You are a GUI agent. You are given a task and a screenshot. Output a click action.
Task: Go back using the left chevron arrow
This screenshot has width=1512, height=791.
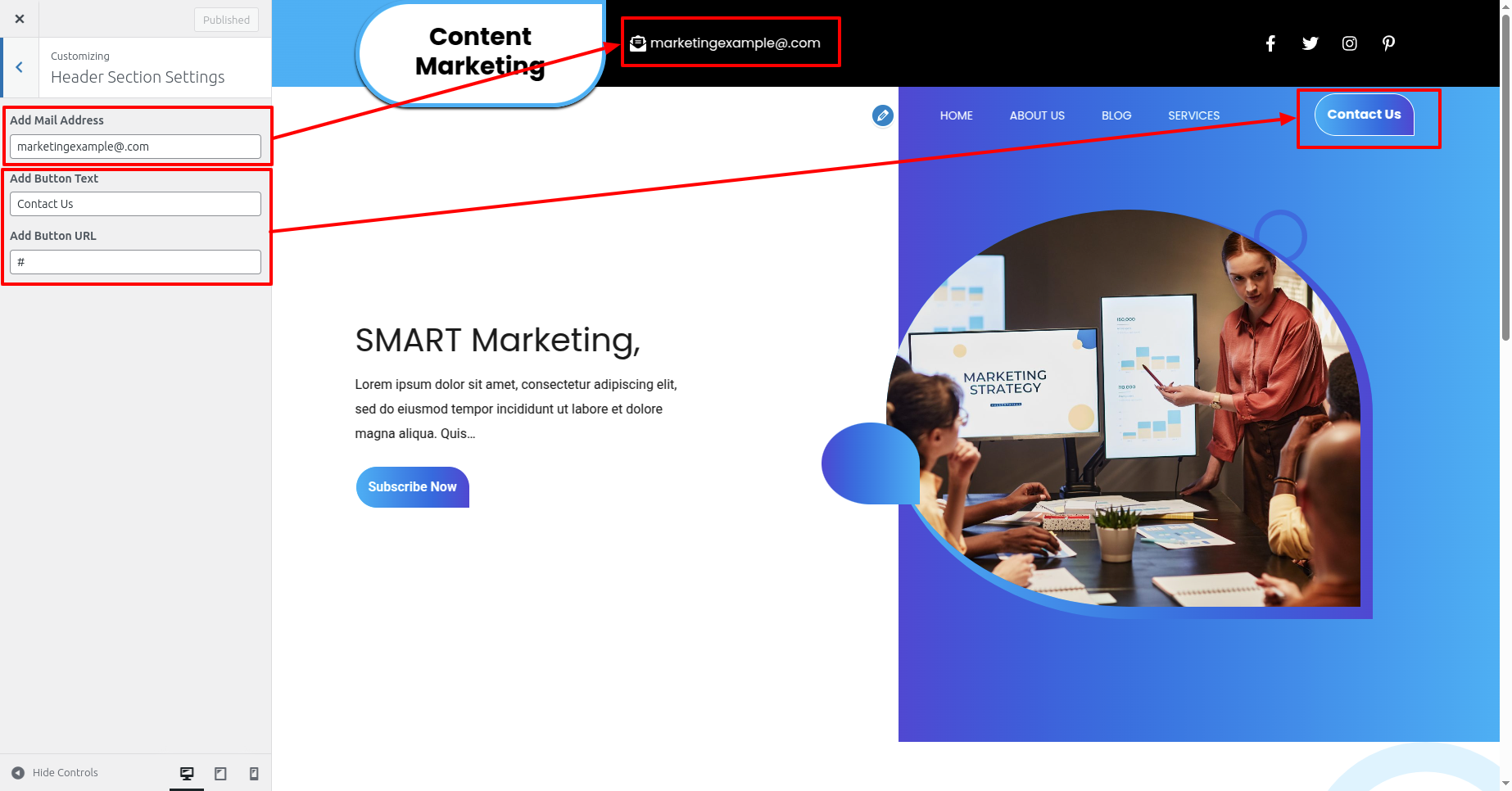[20, 68]
